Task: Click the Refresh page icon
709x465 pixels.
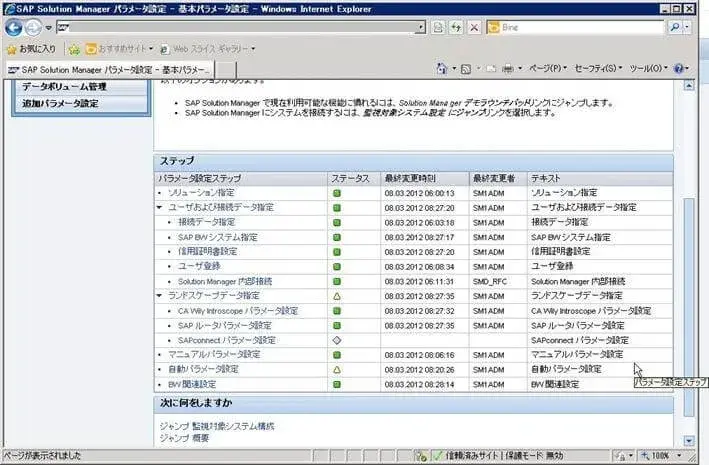Action: [x=456, y=28]
